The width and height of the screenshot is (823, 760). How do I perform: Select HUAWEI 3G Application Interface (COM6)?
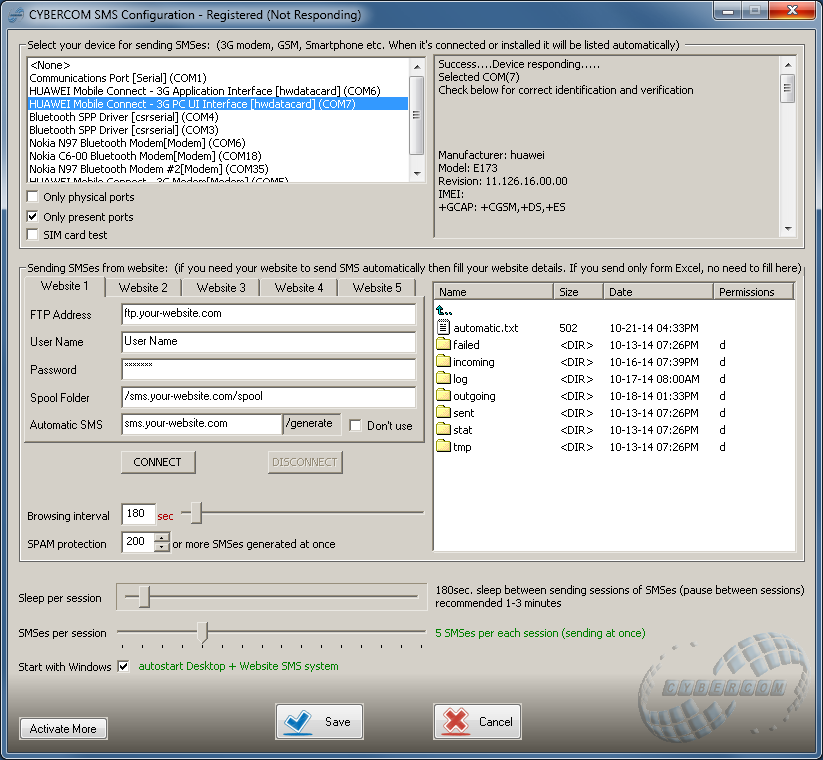(218, 91)
